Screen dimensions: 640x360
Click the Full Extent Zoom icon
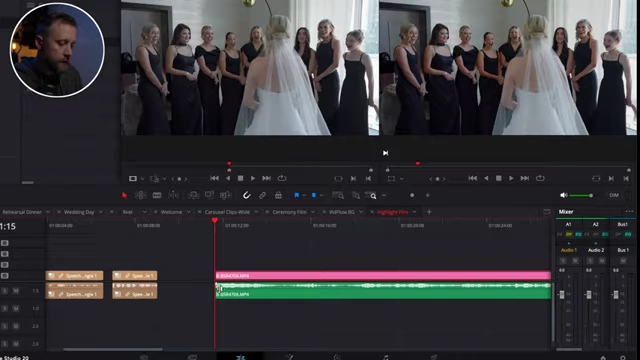pyautogui.click(x=338, y=195)
